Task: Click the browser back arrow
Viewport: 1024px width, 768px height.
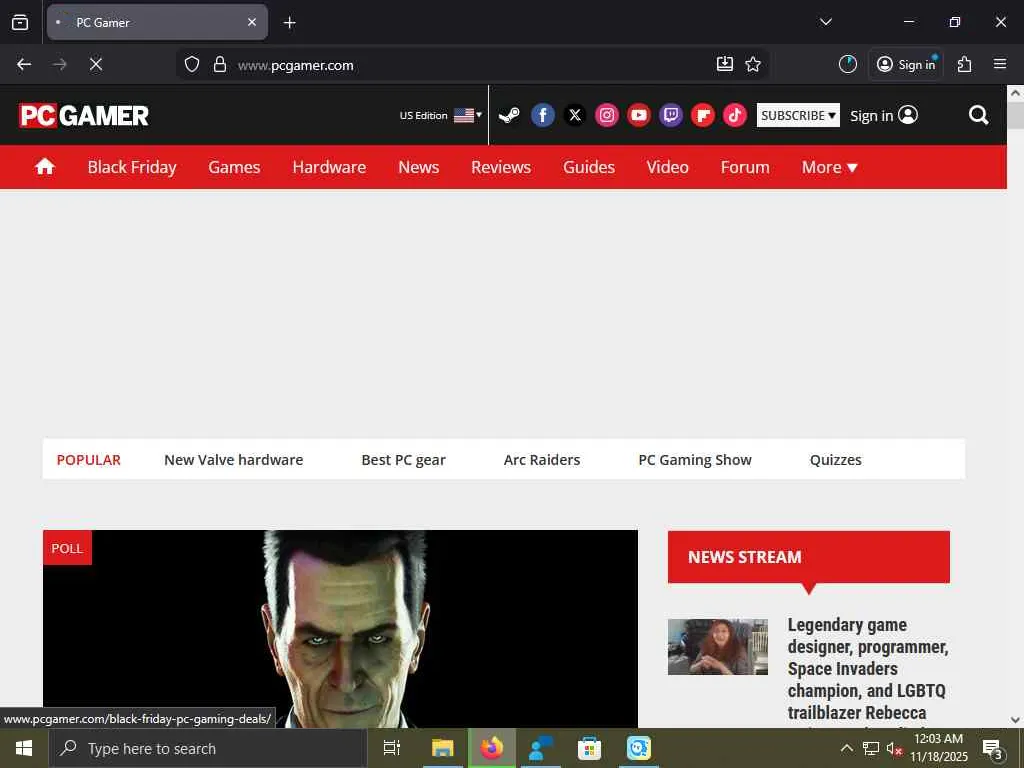Action: tap(24, 64)
